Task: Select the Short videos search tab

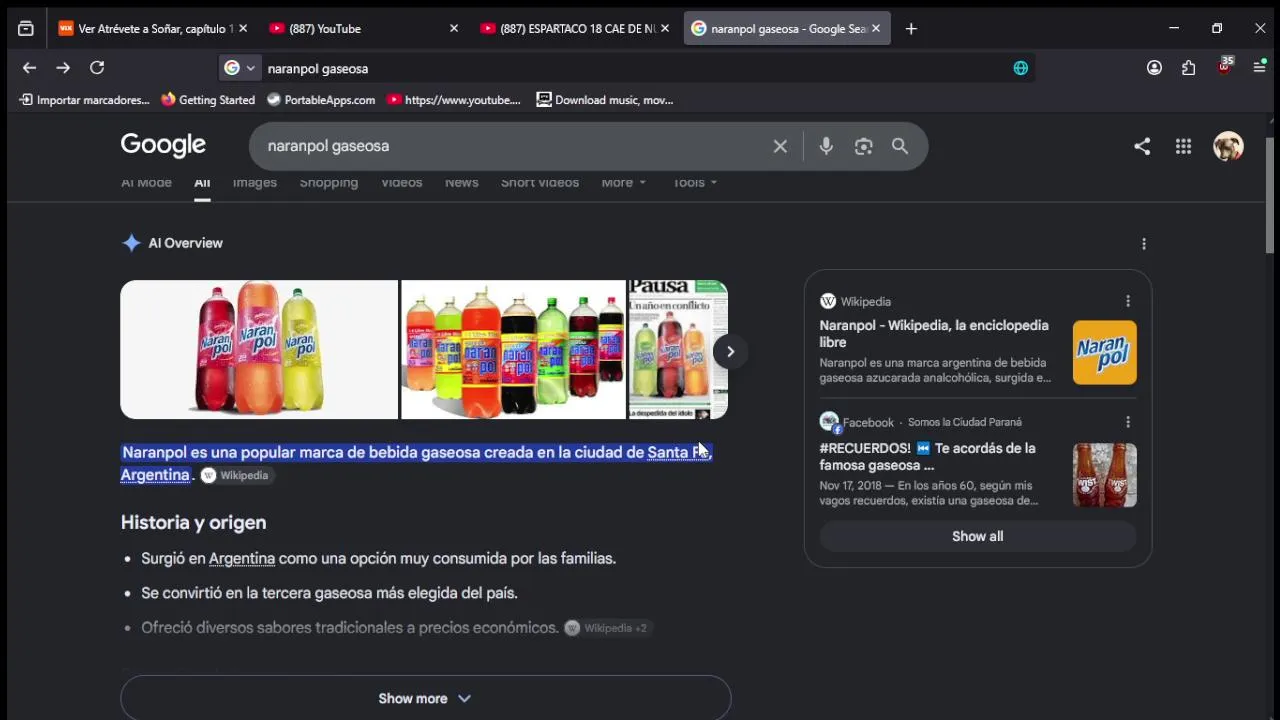Action: pyautogui.click(x=540, y=183)
